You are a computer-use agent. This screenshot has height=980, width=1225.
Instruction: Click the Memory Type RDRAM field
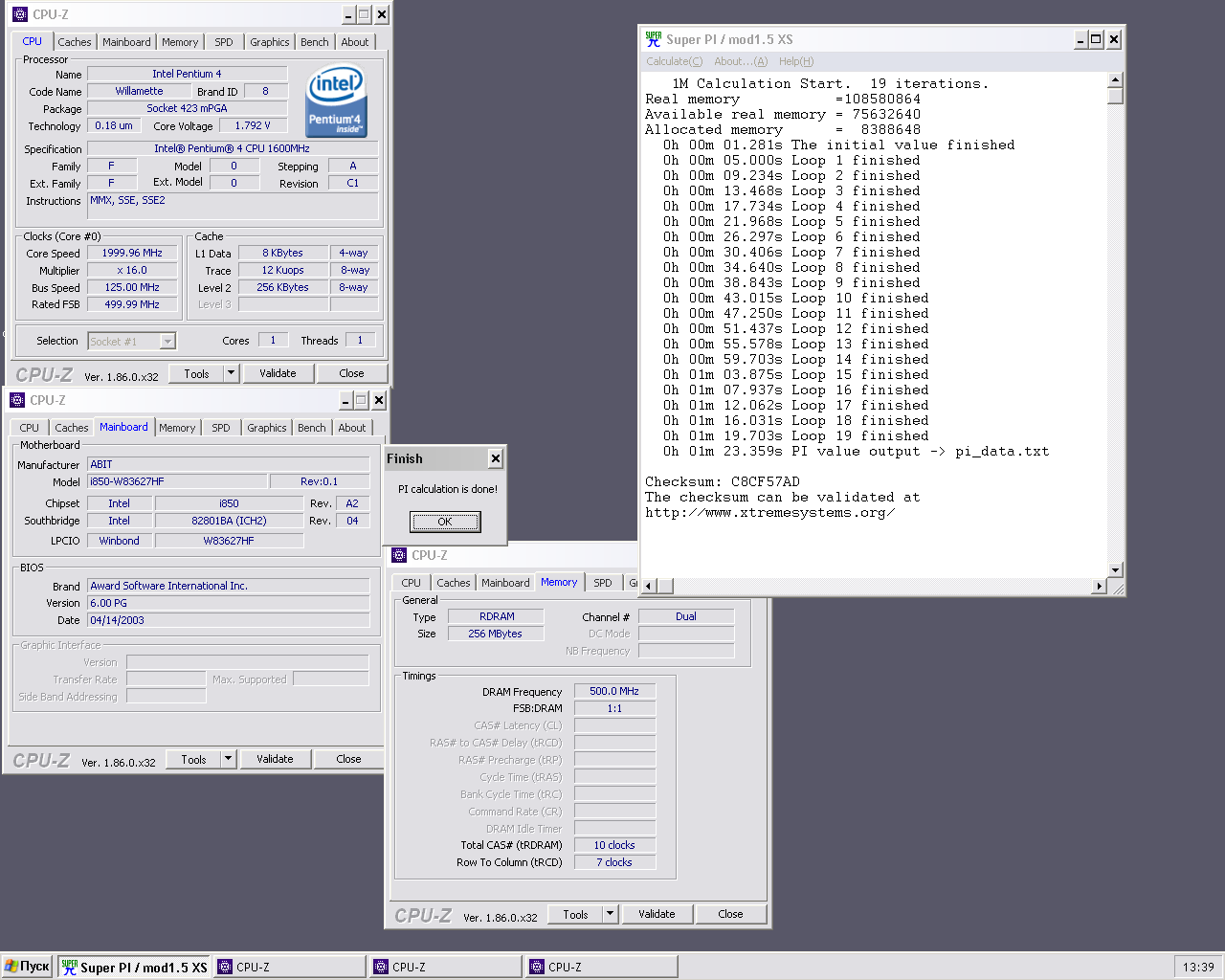tap(497, 616)
